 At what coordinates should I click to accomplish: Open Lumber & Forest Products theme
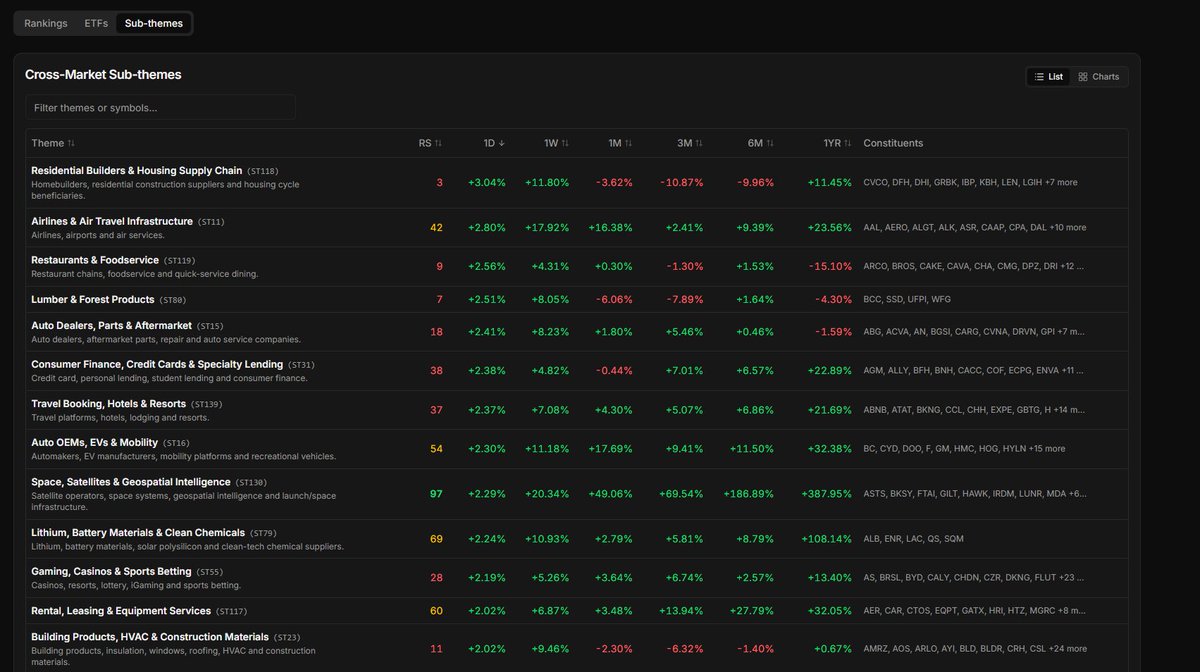(93, 299)
